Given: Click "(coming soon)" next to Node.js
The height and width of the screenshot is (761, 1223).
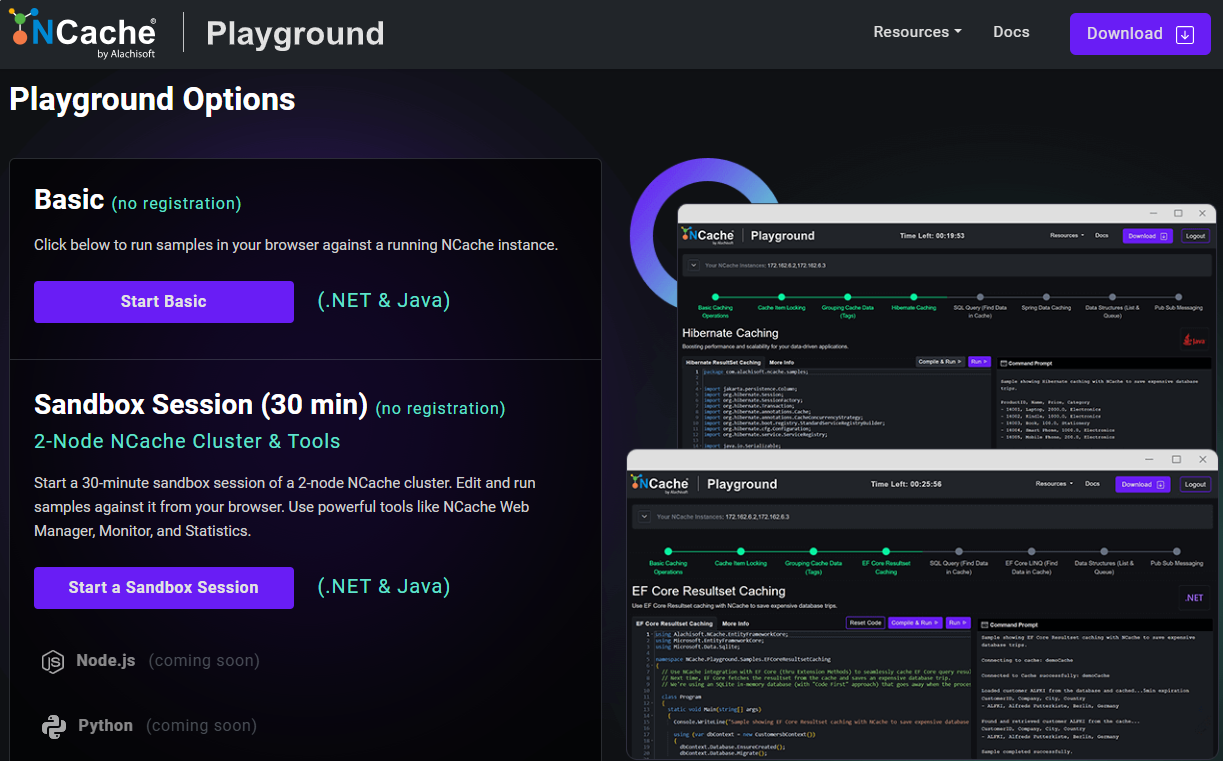Looking at the screenshot, I should tap(204, 661).
